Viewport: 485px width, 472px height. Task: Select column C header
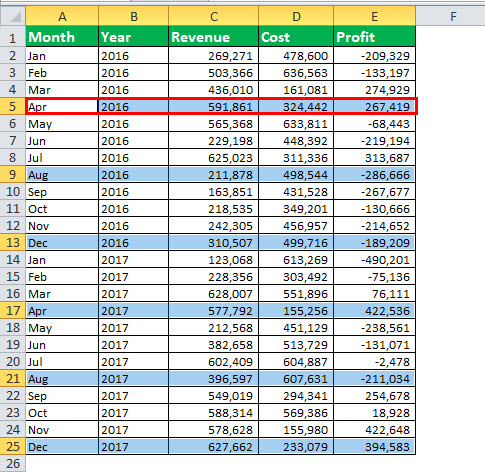[x=214, y=16]
